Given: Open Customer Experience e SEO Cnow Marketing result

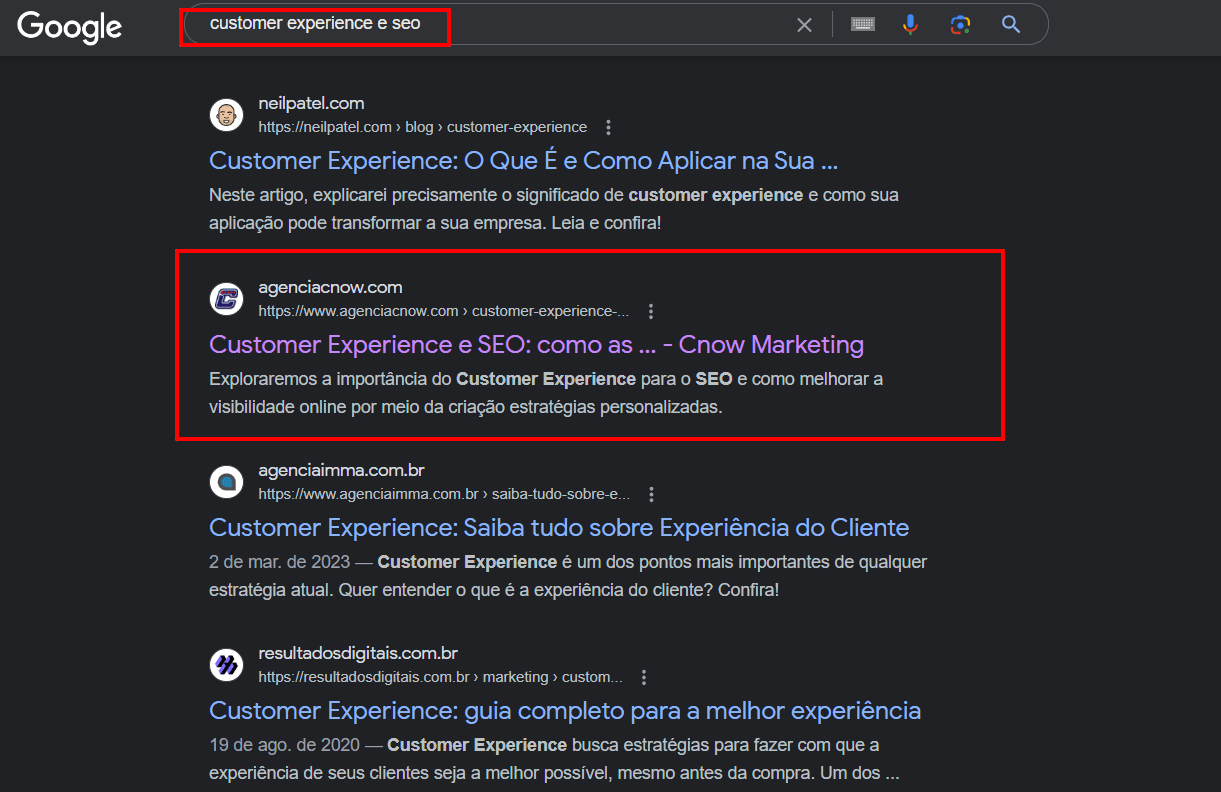Looking at the screenshot, I should click(536, 345).
